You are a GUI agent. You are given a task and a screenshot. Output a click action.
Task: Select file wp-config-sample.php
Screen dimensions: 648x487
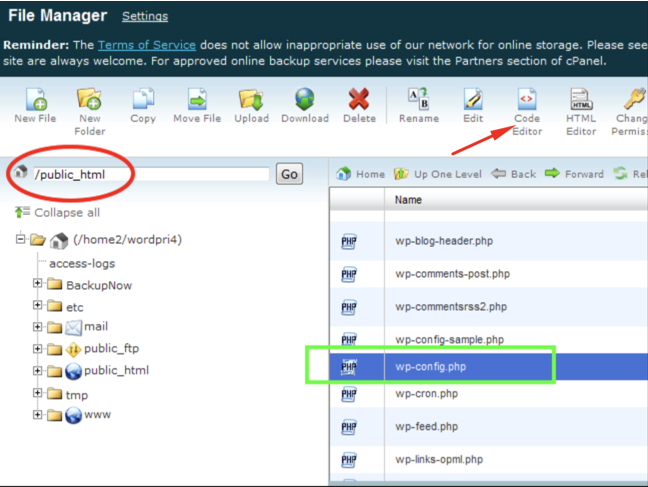tap(450, 339)
